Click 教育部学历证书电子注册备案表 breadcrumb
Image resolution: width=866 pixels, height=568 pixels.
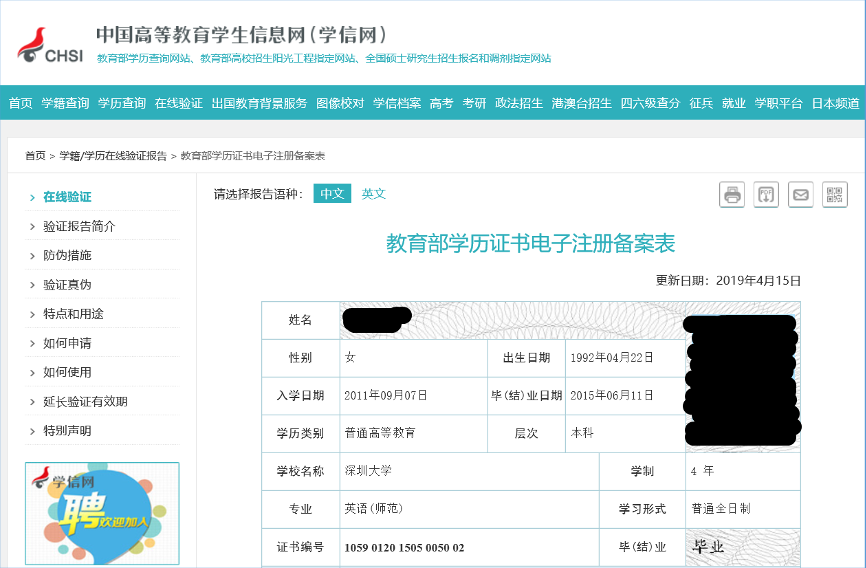(253, 156)
